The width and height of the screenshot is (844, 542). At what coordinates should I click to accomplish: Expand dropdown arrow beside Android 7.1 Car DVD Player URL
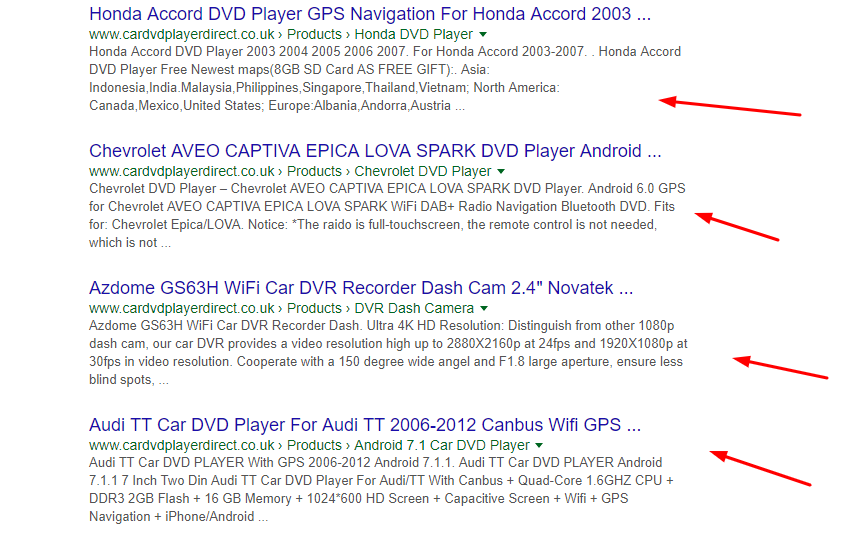point(539,446)
